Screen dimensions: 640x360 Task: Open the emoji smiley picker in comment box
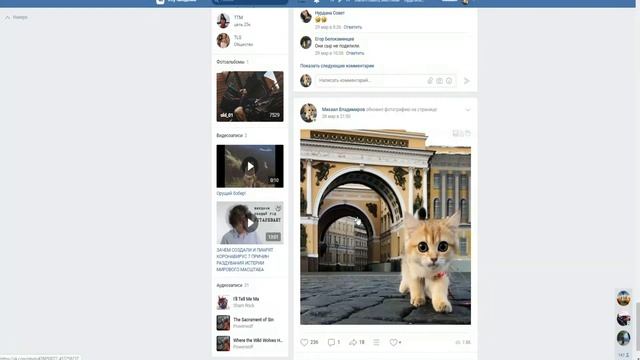(x=449, y=81)
